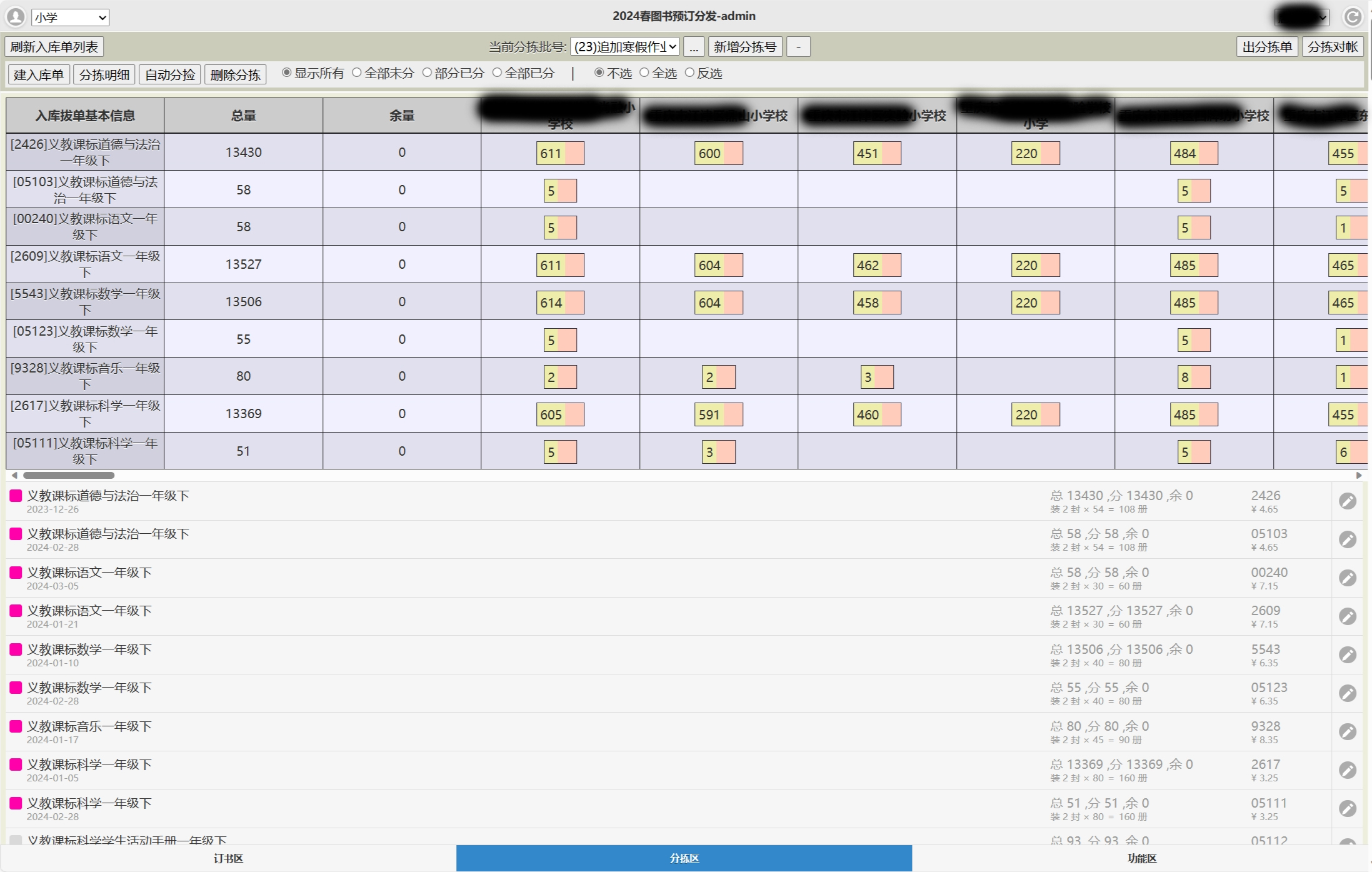Screen dimensions: 1372x872
Task: Open the 当前分拣批号 batch dropdown
Action: 624,47
